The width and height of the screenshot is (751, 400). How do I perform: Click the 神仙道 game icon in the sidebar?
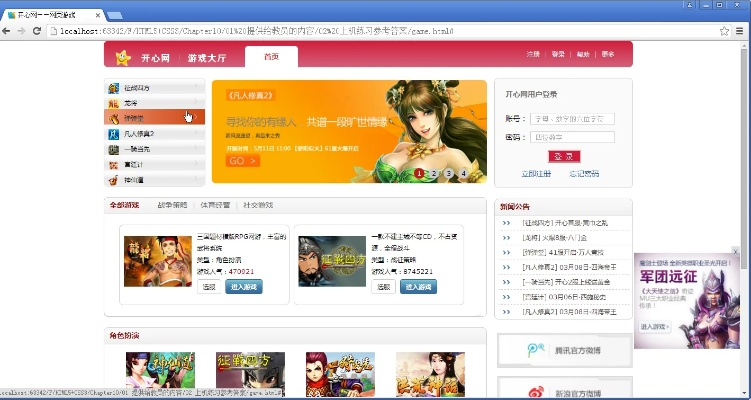(x=114, y=180)
